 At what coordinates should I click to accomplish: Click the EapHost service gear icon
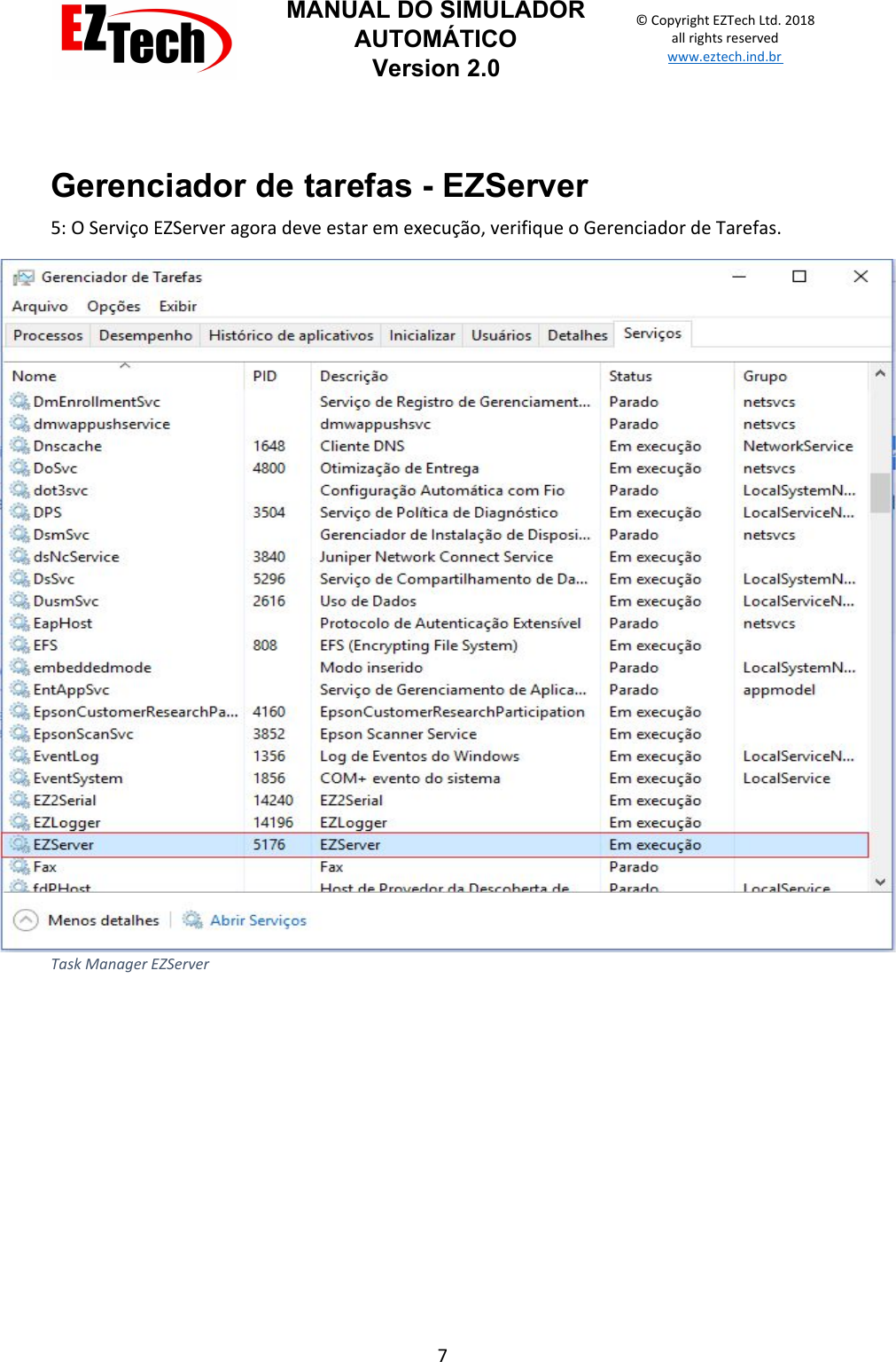click(x=19, y=622)
